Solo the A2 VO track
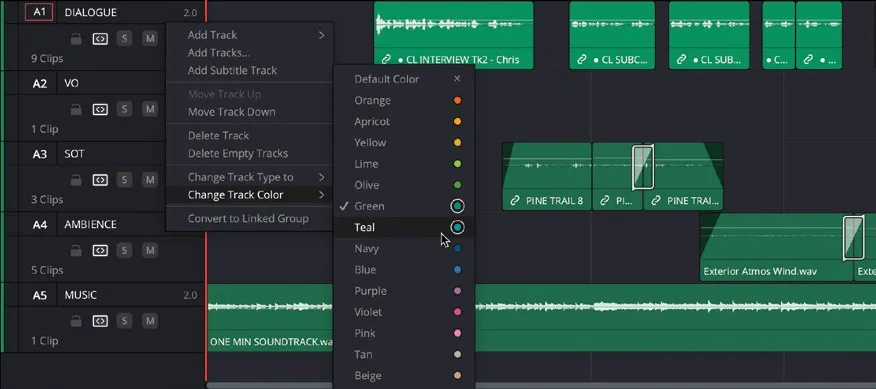 125,109
